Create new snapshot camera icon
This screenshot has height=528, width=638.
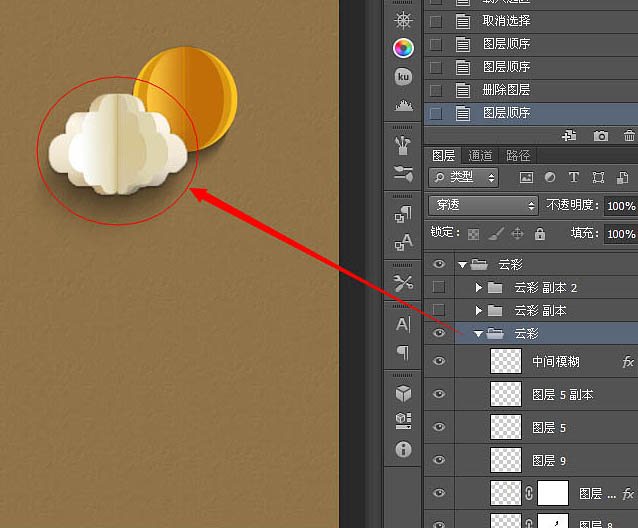[x=601, y=135]
